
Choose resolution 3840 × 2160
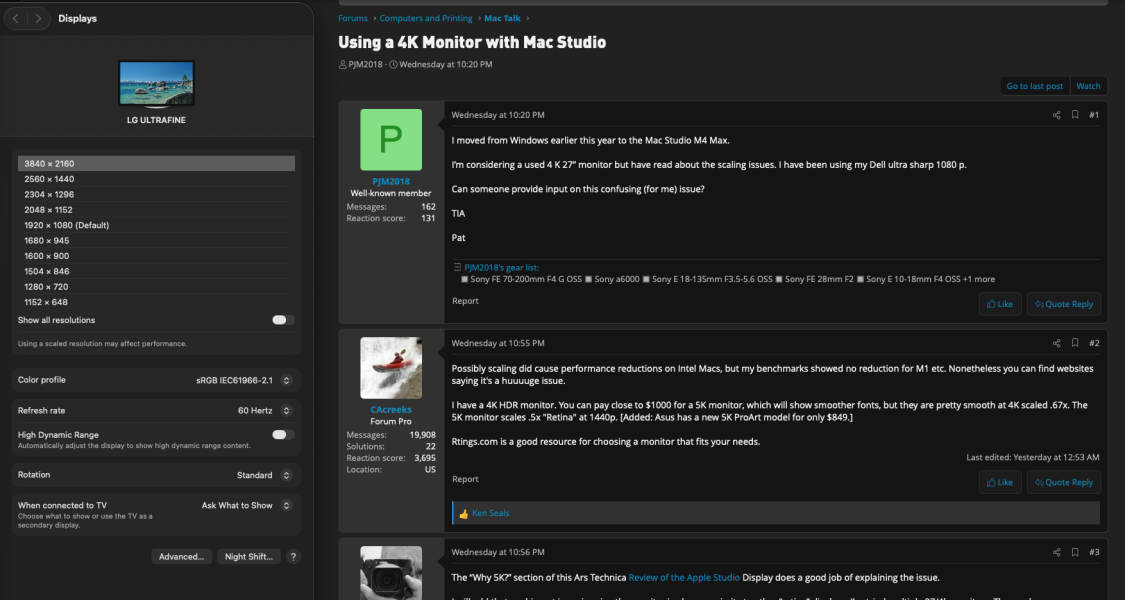[x=156, y=164]
